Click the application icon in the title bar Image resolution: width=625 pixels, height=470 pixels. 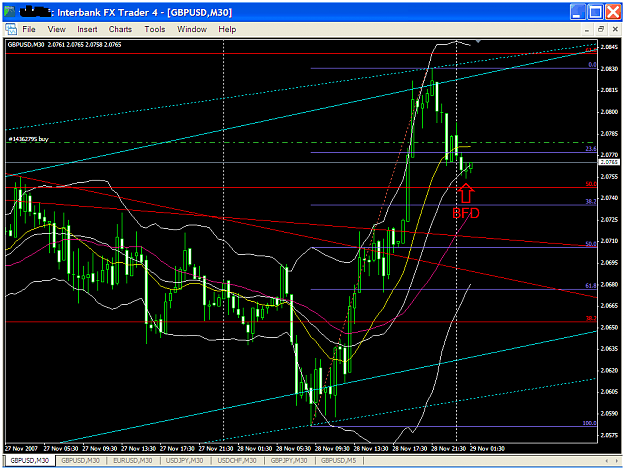(10, 12)
